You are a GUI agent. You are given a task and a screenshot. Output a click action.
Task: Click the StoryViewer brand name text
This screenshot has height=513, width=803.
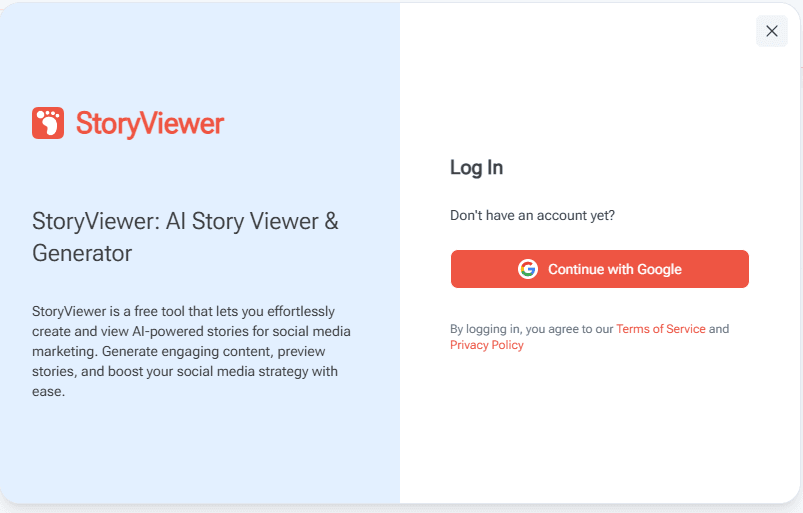pos(150,123)
